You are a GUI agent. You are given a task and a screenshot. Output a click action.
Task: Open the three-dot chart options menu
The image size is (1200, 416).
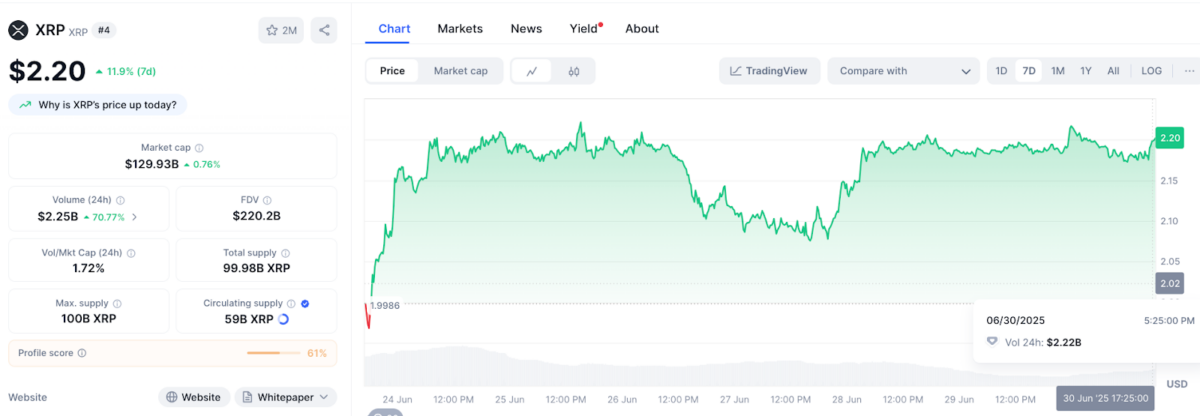coord(1189,71)
